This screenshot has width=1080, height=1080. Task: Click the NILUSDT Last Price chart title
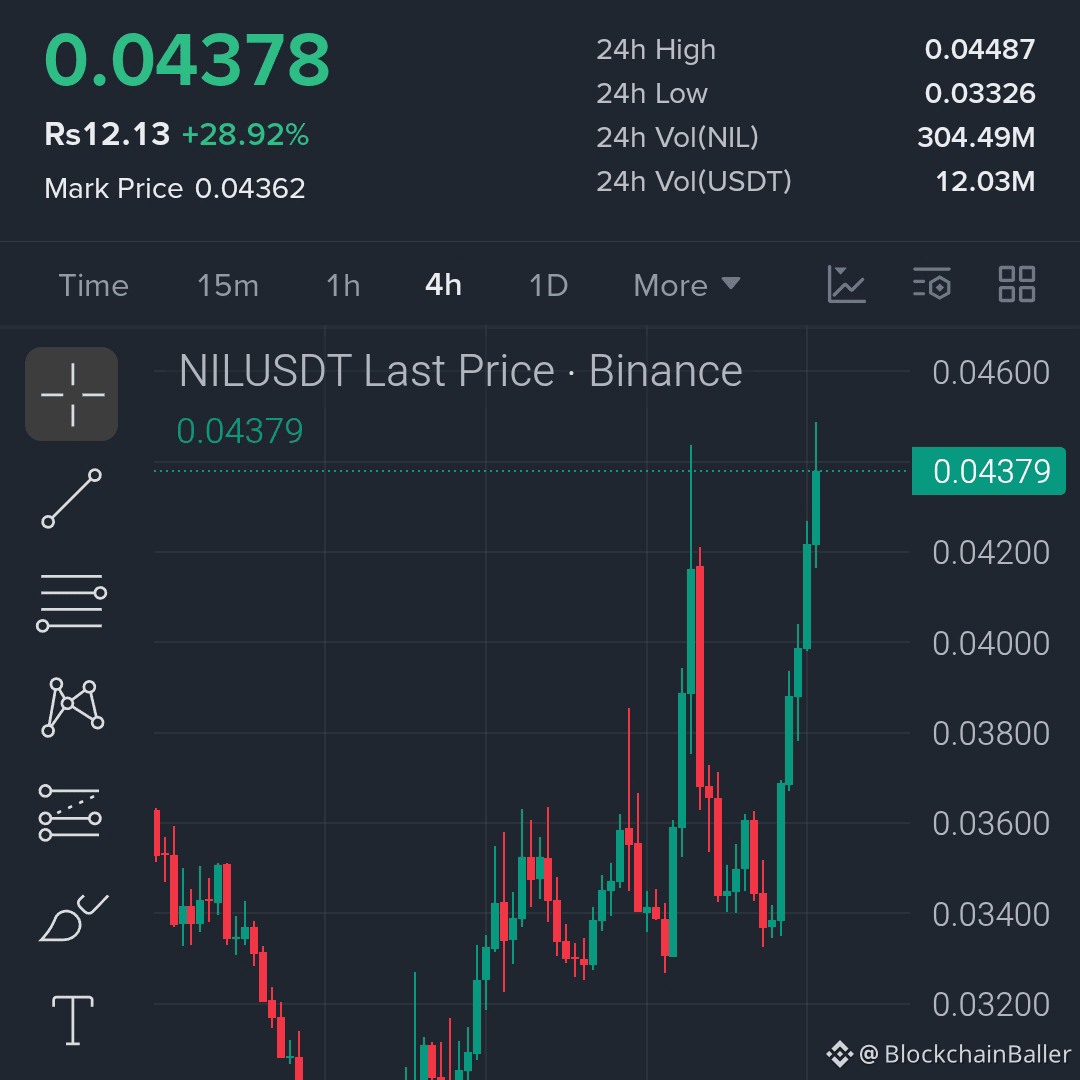click(460, 371)
